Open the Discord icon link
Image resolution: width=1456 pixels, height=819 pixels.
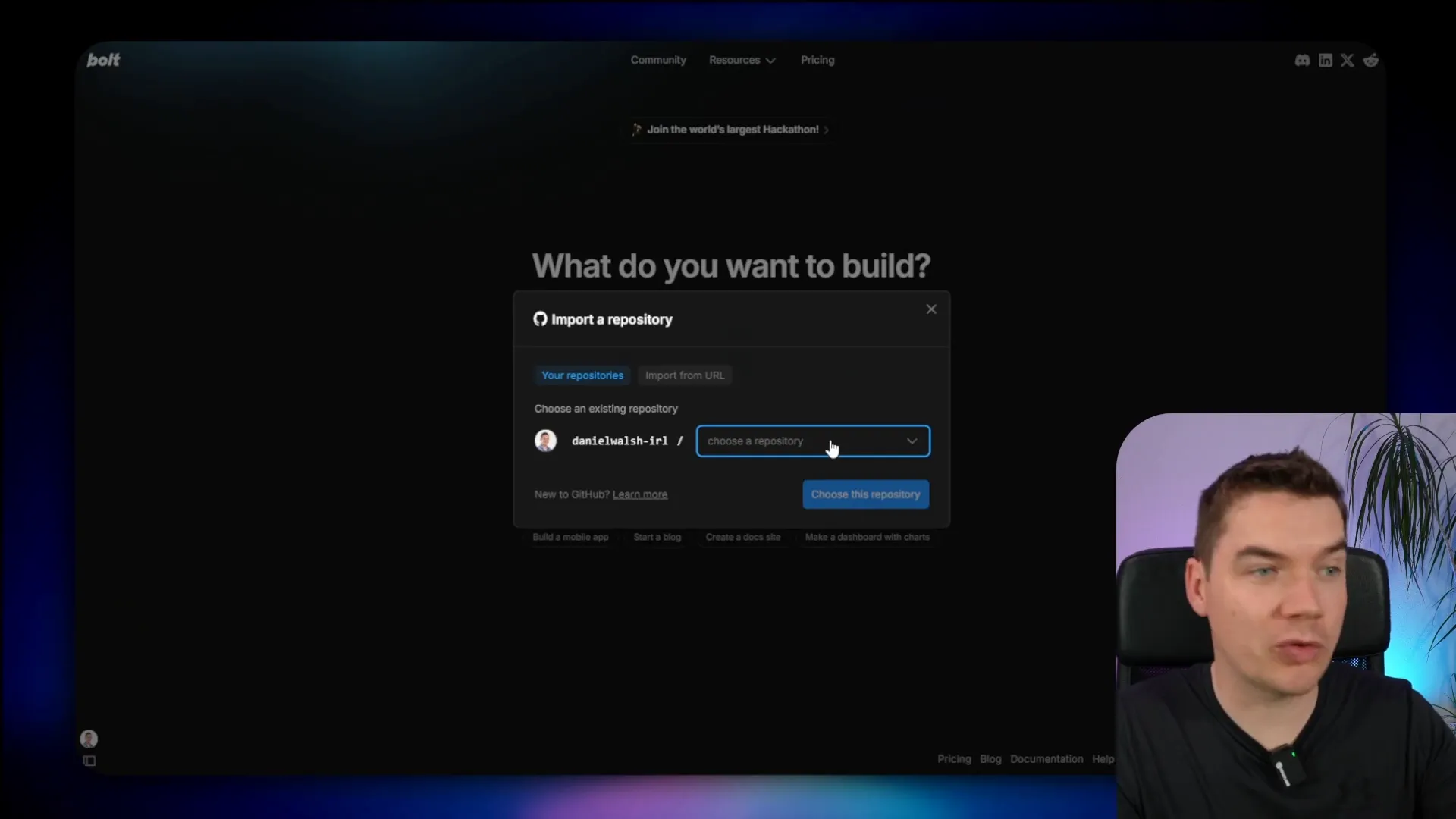pyautogui.click(x=1302, y=61)
